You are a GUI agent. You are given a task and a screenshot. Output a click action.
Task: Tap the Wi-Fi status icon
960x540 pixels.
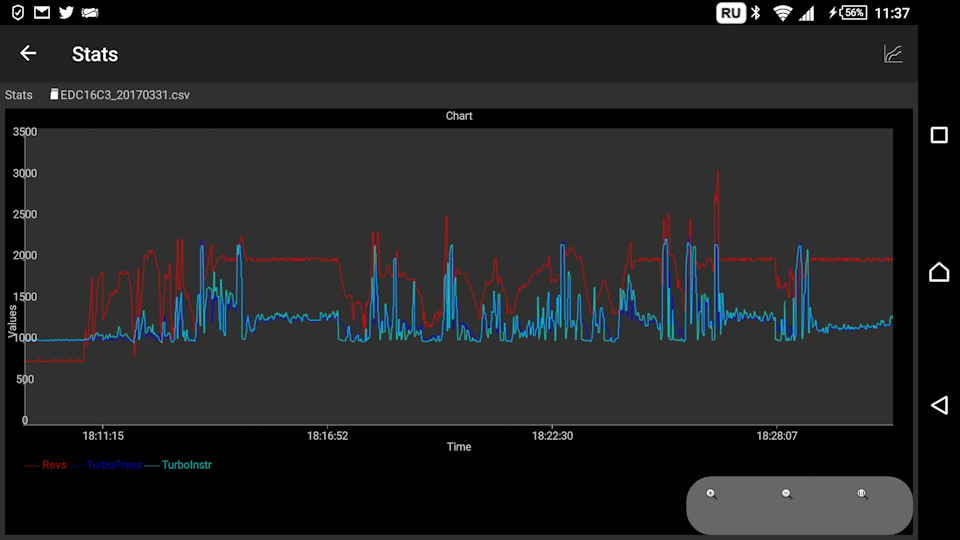click(782, 13)
